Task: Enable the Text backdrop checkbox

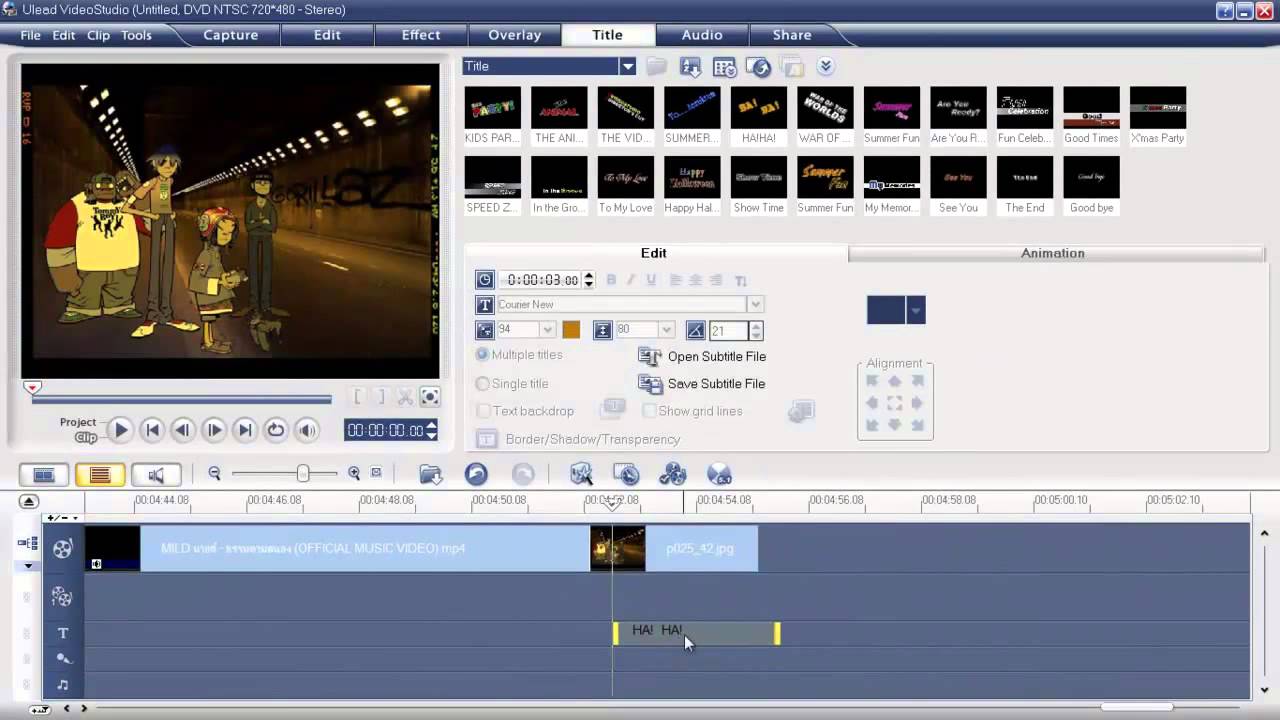Action: click(x=483, y=411)
